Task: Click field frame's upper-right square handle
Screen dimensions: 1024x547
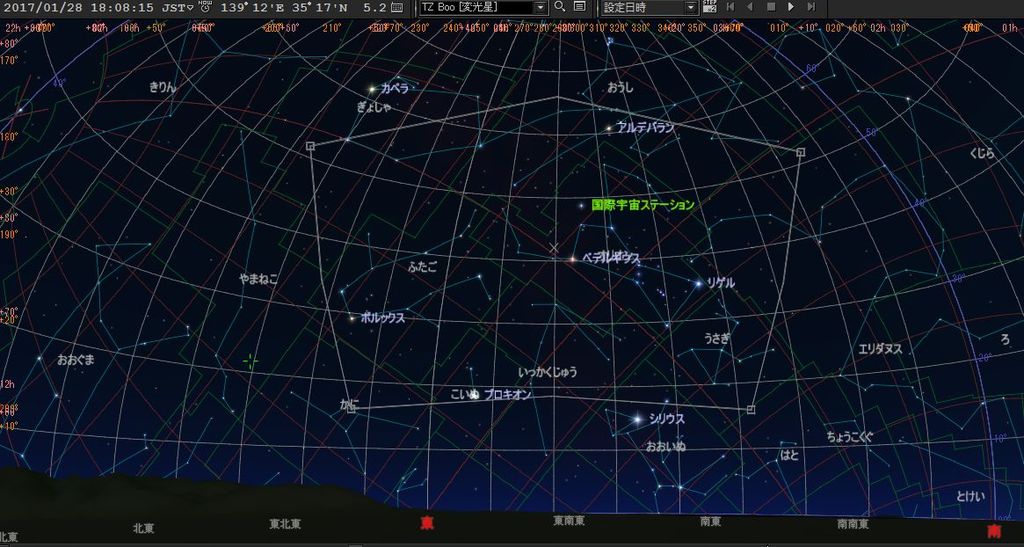Action: pyautogui.click(x=801, y=152)
